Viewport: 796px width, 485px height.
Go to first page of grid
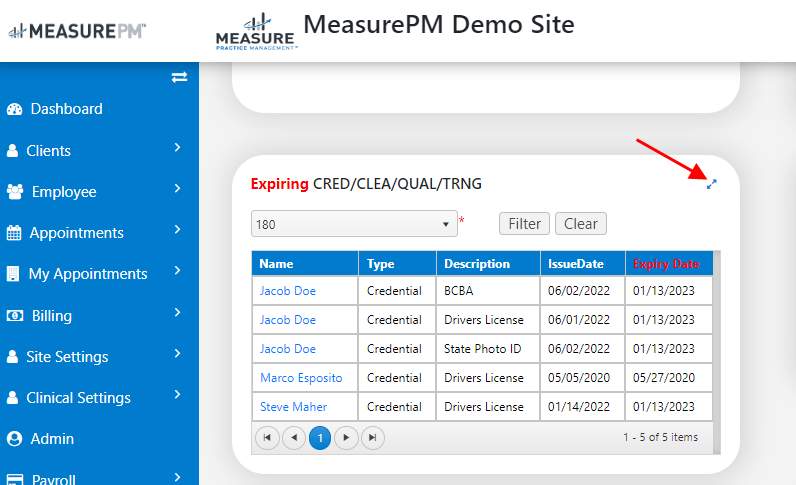click(x=267, y=438)
